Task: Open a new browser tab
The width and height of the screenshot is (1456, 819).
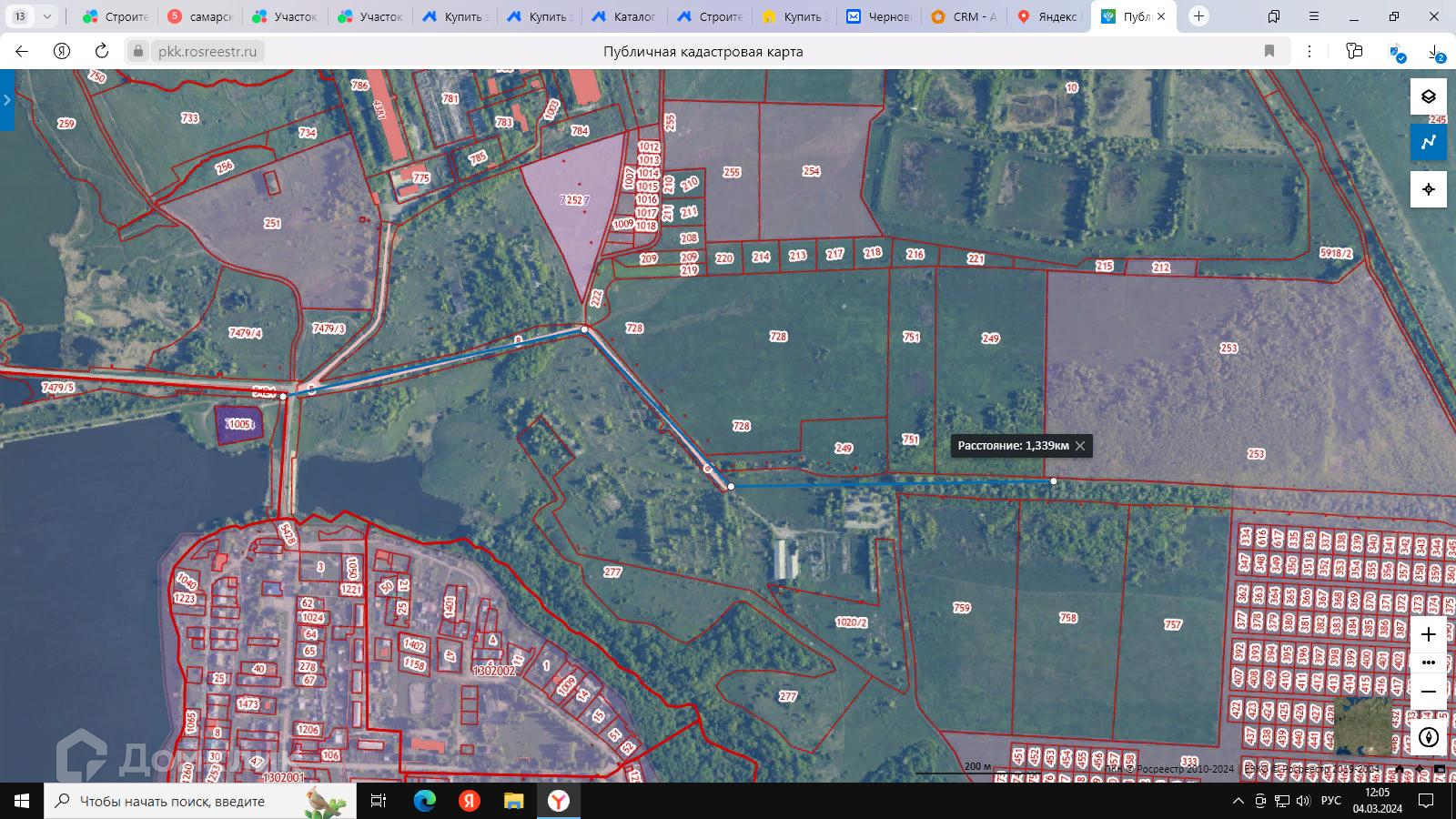Action: (x=1198, y=16)
